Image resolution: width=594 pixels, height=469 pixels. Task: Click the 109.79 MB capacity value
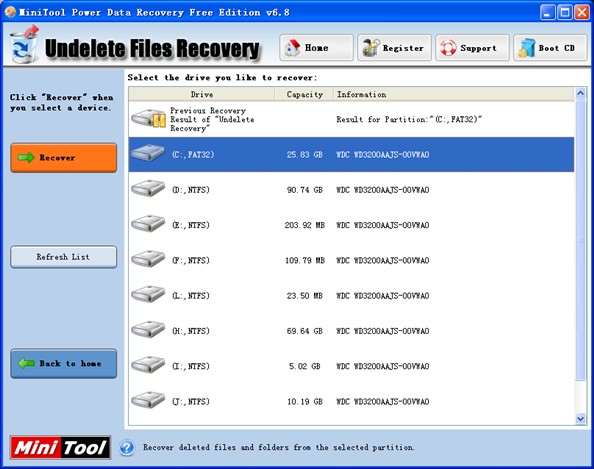click(305, 260)
